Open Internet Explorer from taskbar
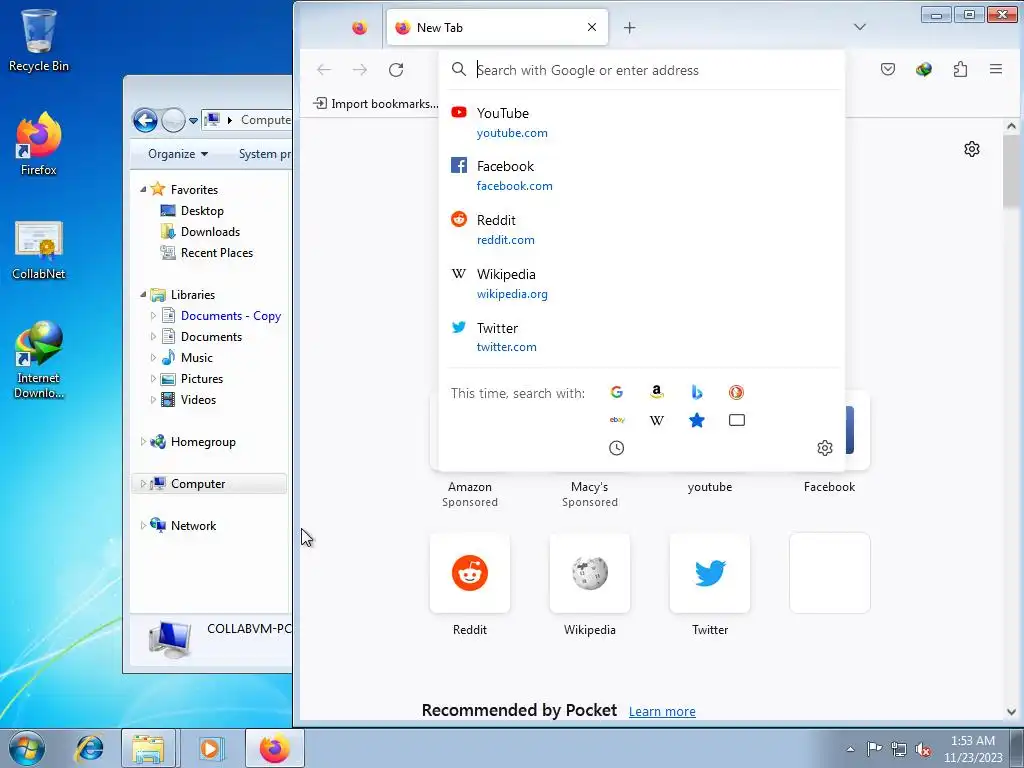The image size is (1024, 768). (x=89, y=748)
